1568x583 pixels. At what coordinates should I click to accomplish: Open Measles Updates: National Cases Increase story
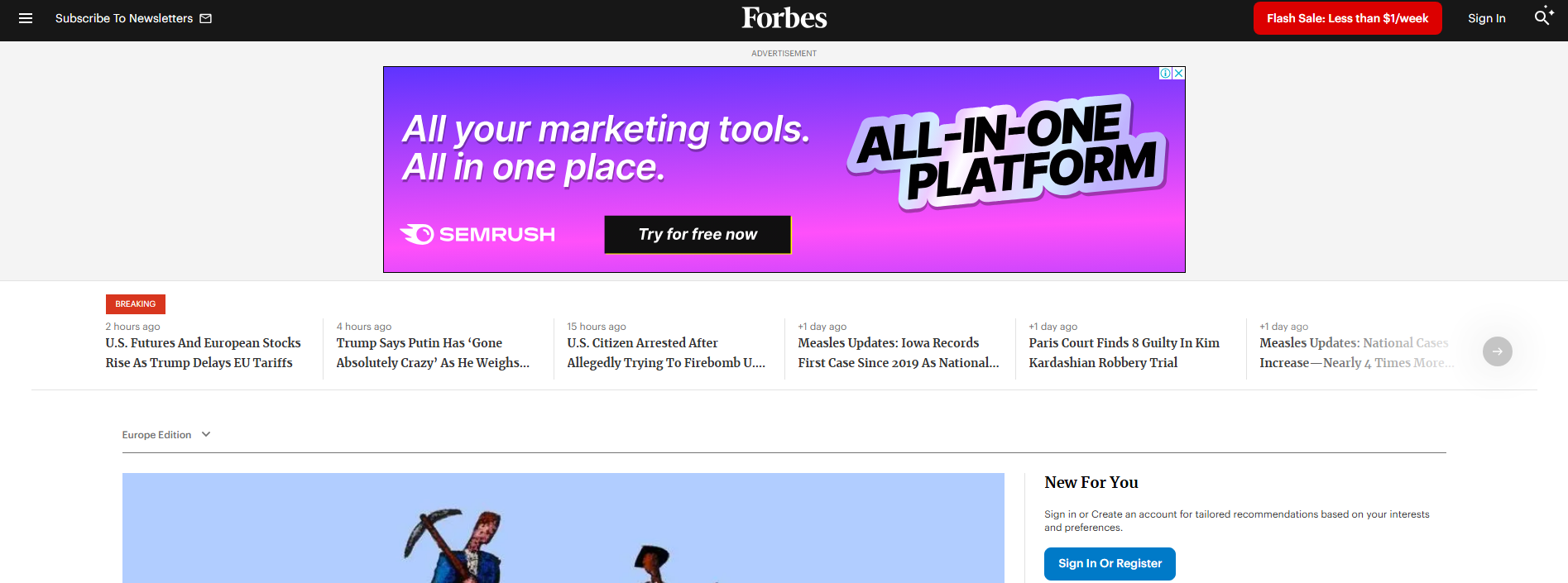(1356, 352)
